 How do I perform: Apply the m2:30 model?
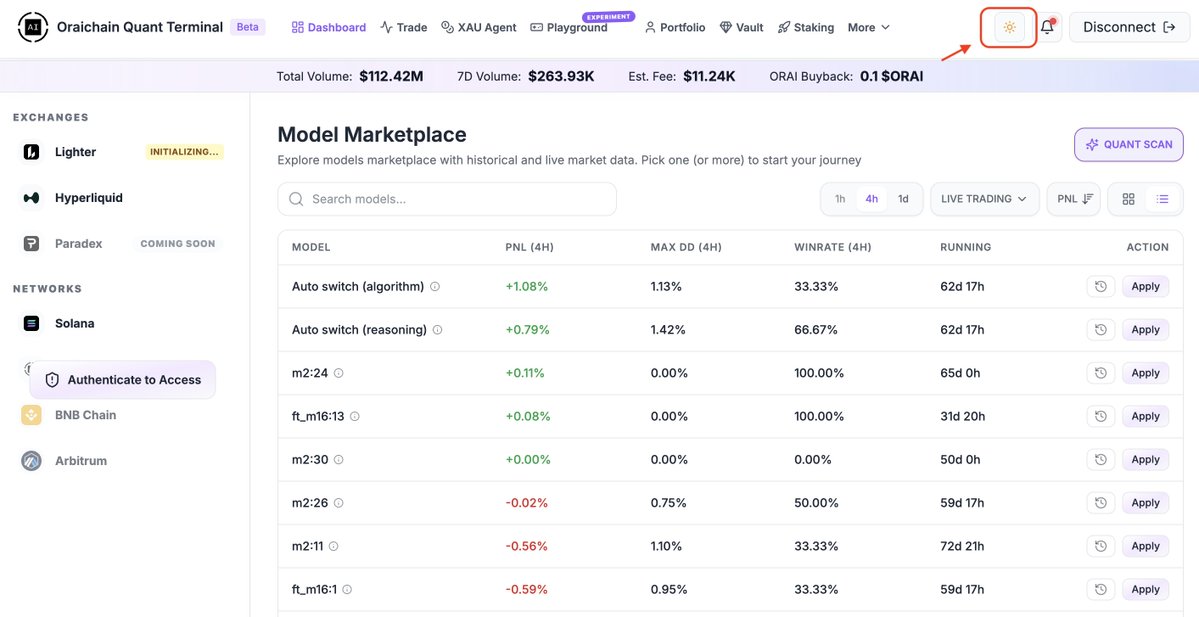tap(1145, 460)
